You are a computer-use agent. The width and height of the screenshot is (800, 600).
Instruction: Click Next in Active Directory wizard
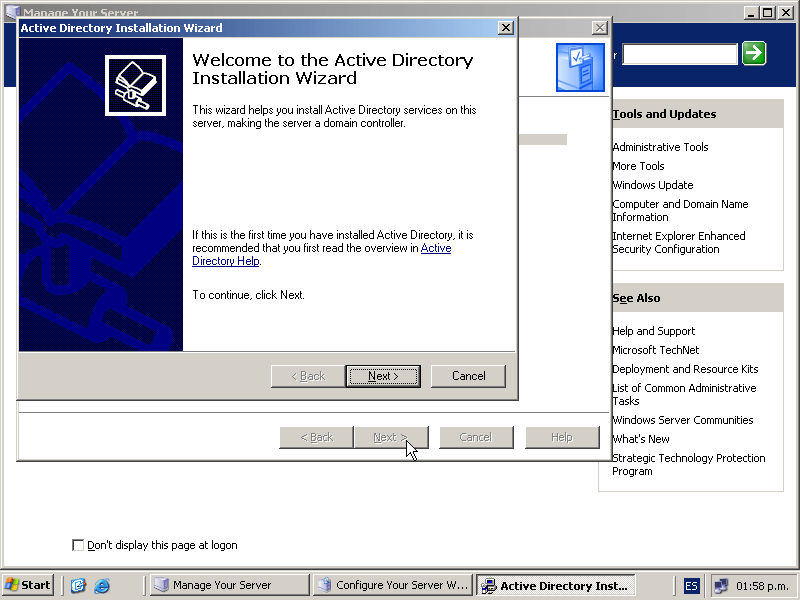point(382,376)
